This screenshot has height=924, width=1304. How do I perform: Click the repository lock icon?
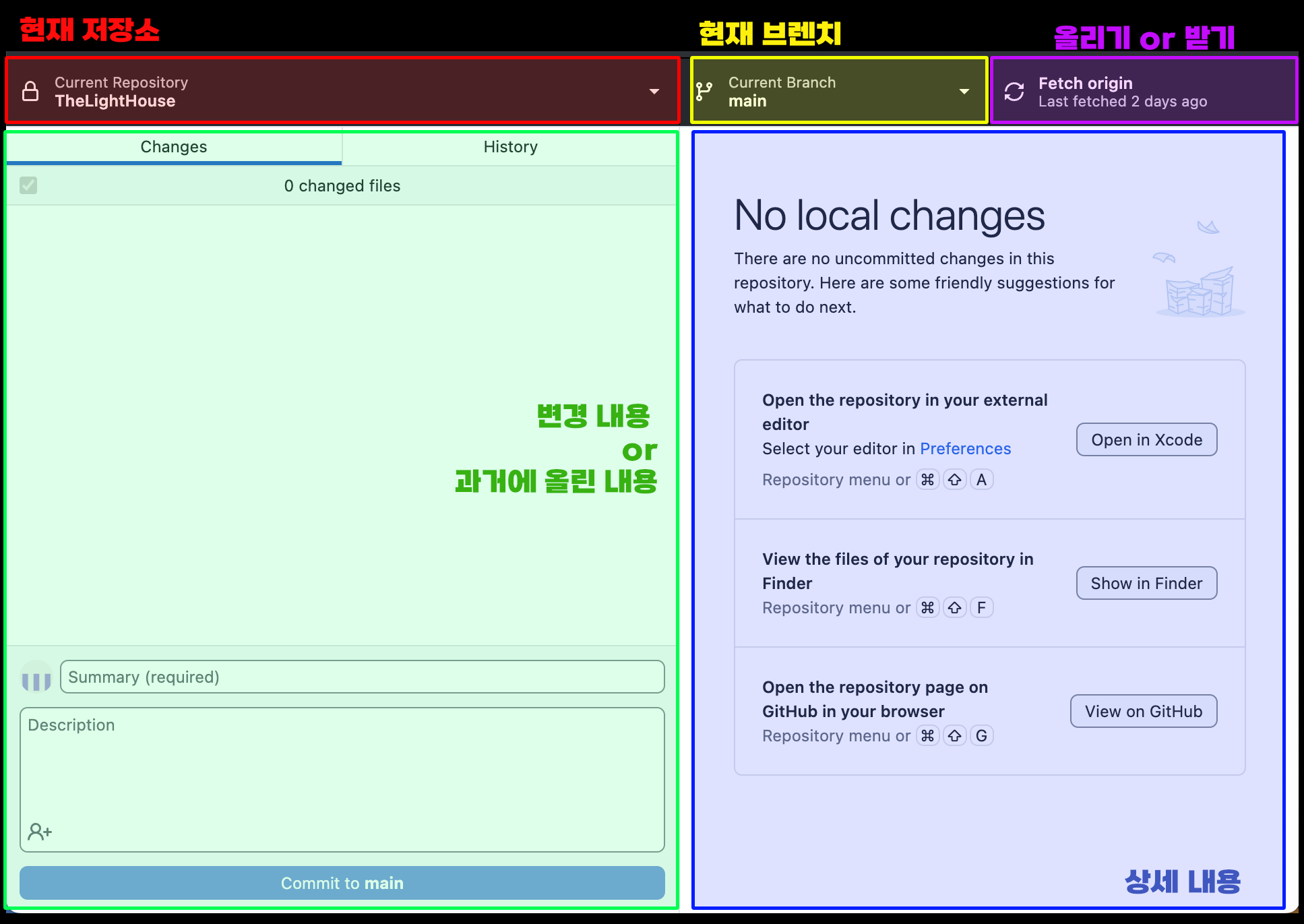click(x=30, y=91)
